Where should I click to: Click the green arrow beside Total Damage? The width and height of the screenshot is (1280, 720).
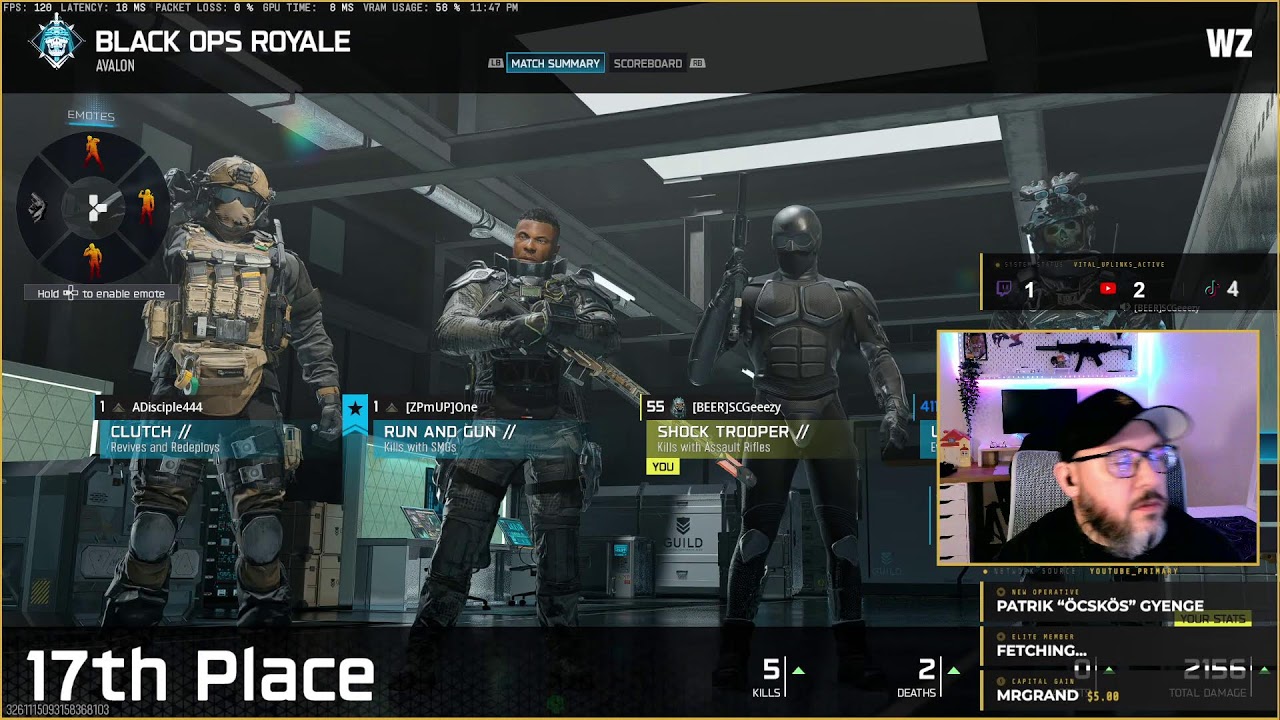point(1264,670)
